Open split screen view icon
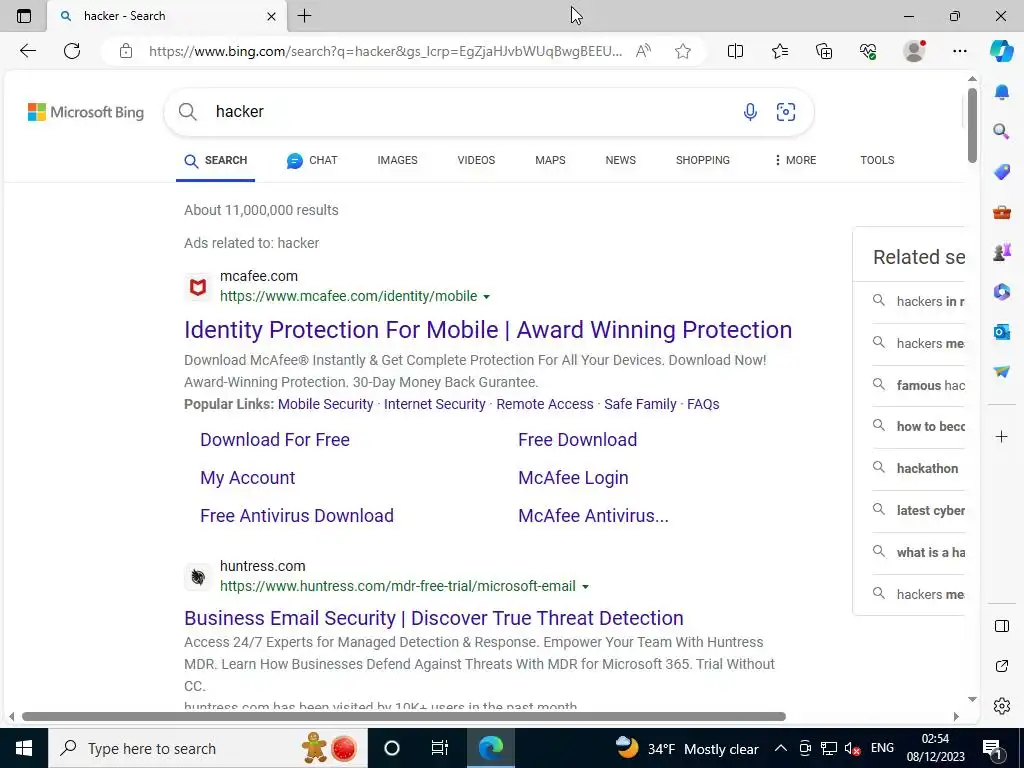 [735, 51]
